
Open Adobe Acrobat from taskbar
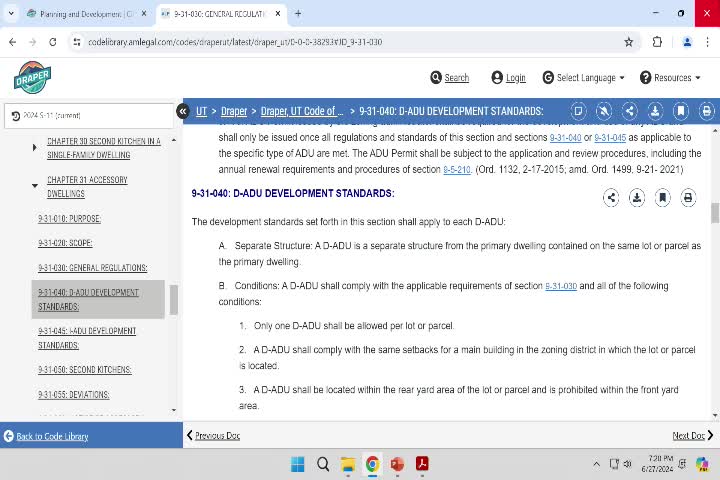click(x=422, y=464)
